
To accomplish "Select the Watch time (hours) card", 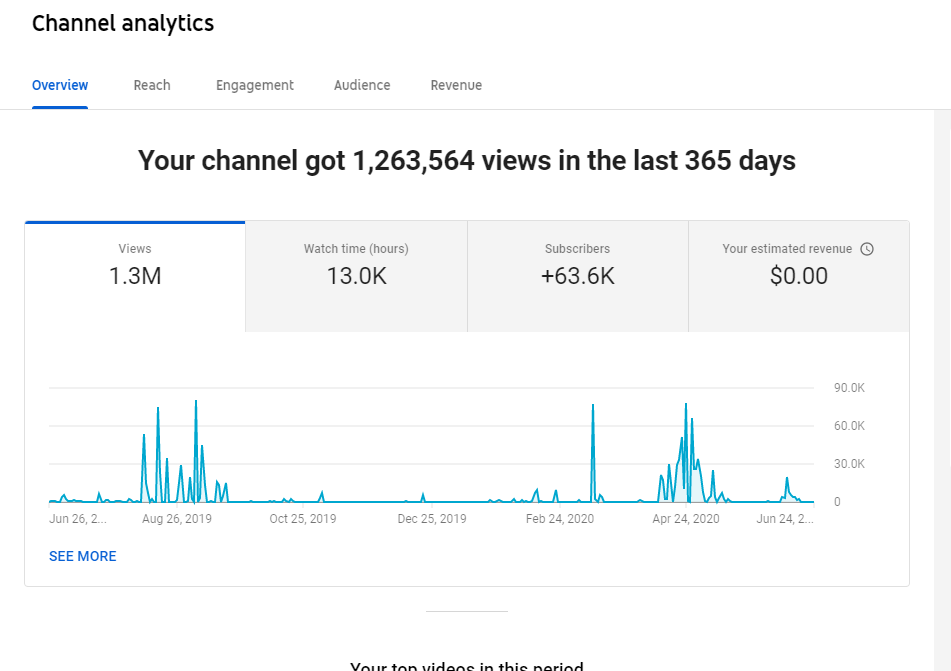I will (x=357, y=277).
